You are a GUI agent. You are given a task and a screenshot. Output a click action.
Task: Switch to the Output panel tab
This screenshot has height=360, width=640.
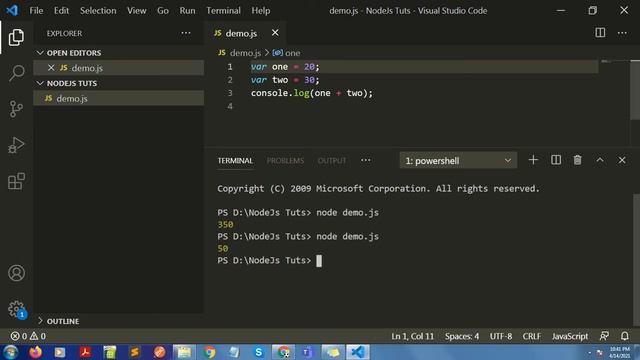click(332, 160)
